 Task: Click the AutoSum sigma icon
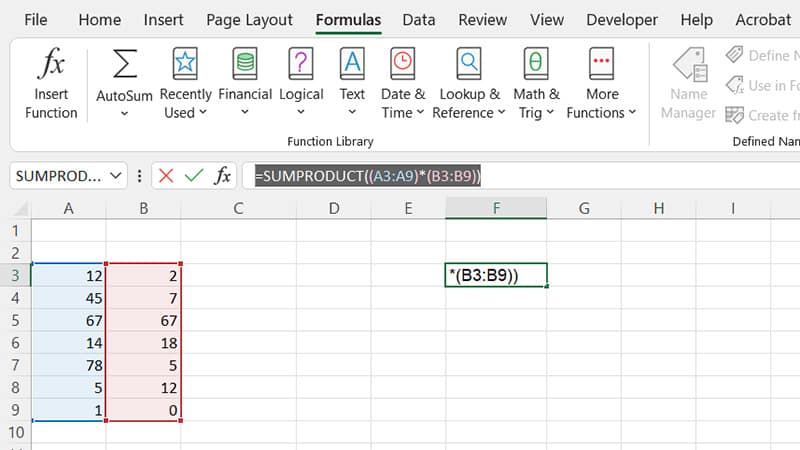pyautogui.click(x=125, y=63)
